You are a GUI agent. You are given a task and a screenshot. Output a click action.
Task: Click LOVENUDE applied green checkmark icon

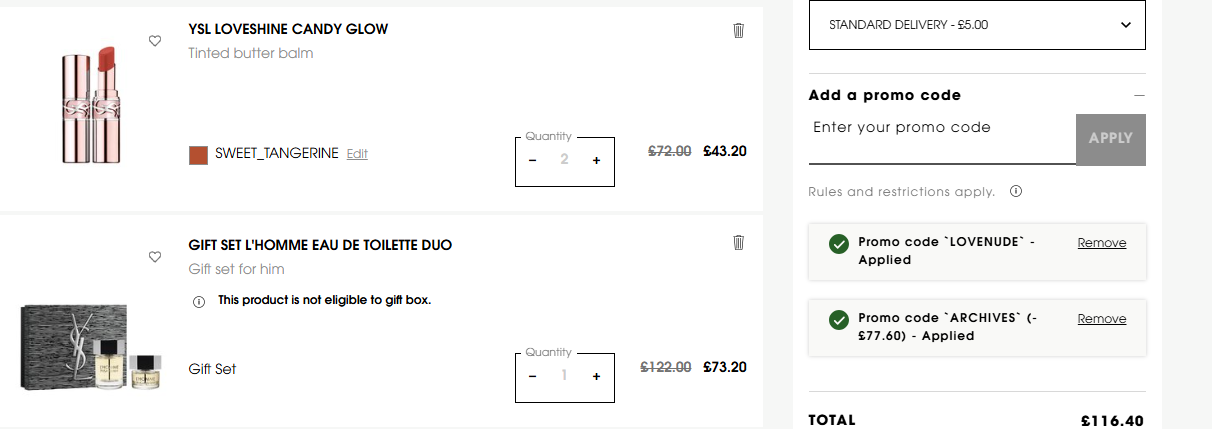(x=839, y=244)
